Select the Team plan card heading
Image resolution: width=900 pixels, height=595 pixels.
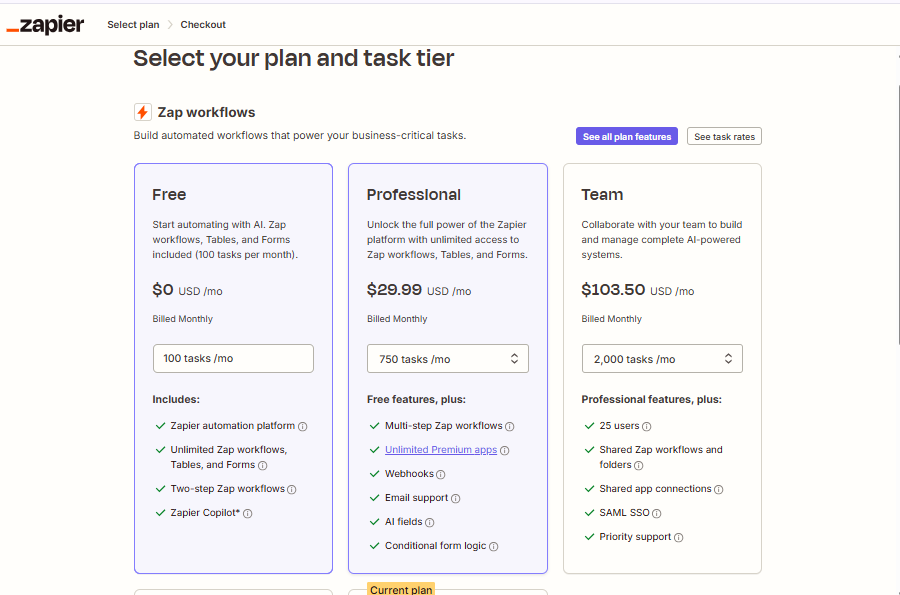[x=602, y=195]
